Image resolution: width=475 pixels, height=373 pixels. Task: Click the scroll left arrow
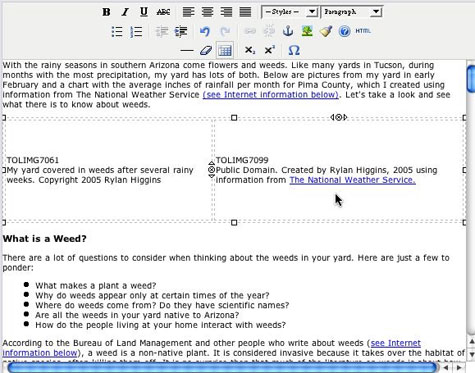coord(446,368)
